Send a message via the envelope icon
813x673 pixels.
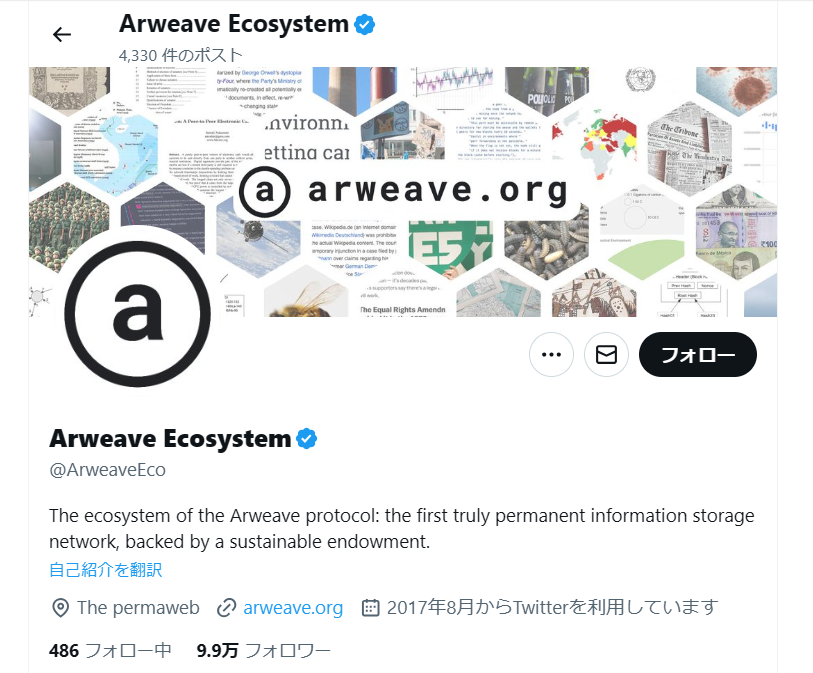(606, 355)
